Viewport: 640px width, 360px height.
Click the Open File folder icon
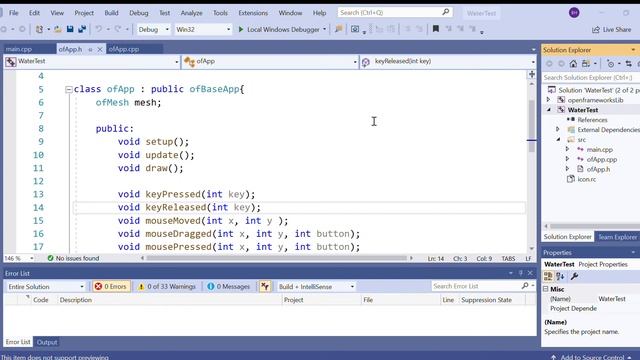tap(58, 29)
